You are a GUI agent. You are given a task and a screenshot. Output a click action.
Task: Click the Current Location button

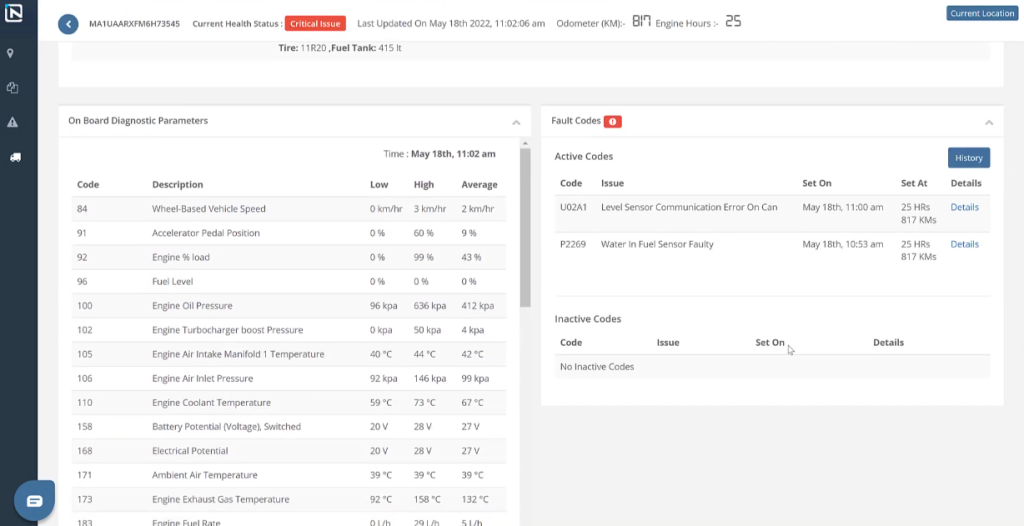point(981,13)
